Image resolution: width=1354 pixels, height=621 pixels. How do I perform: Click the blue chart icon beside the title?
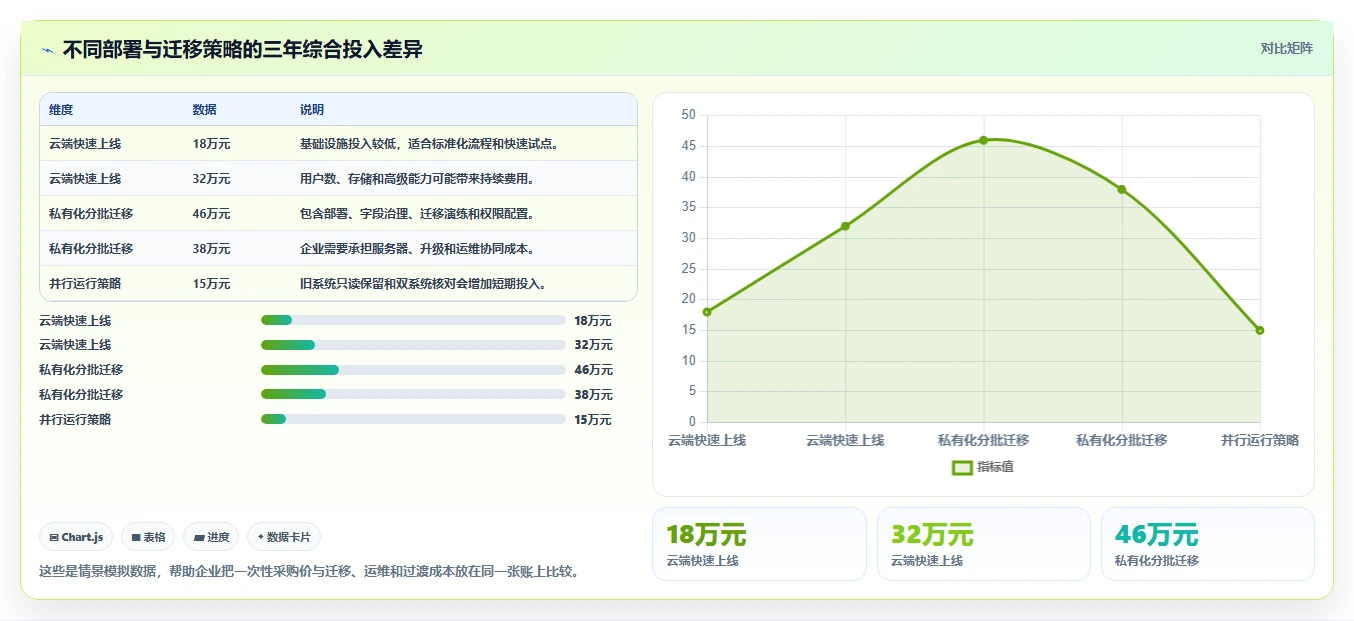coord(47,50)
